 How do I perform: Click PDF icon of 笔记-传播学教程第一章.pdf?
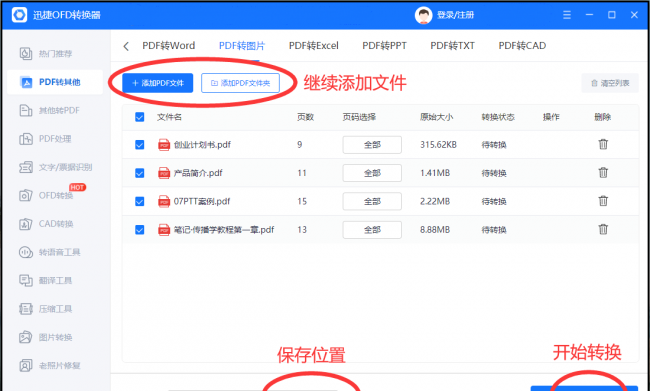click(164, 230)
